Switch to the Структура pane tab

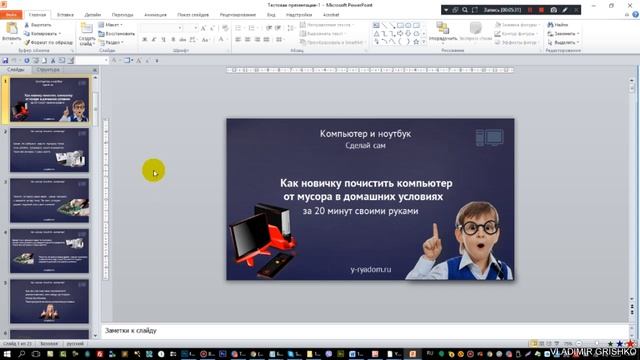(48, 70)
